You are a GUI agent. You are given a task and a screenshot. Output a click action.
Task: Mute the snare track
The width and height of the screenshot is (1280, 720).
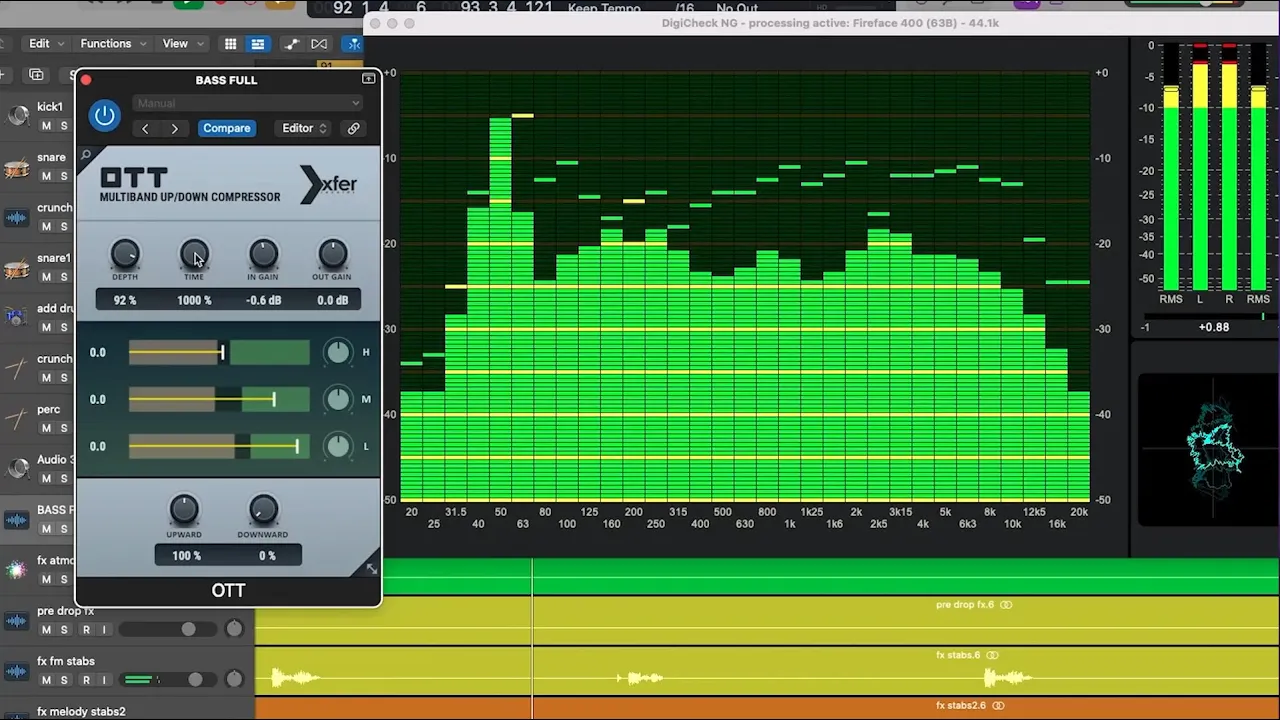pos(46,176)
